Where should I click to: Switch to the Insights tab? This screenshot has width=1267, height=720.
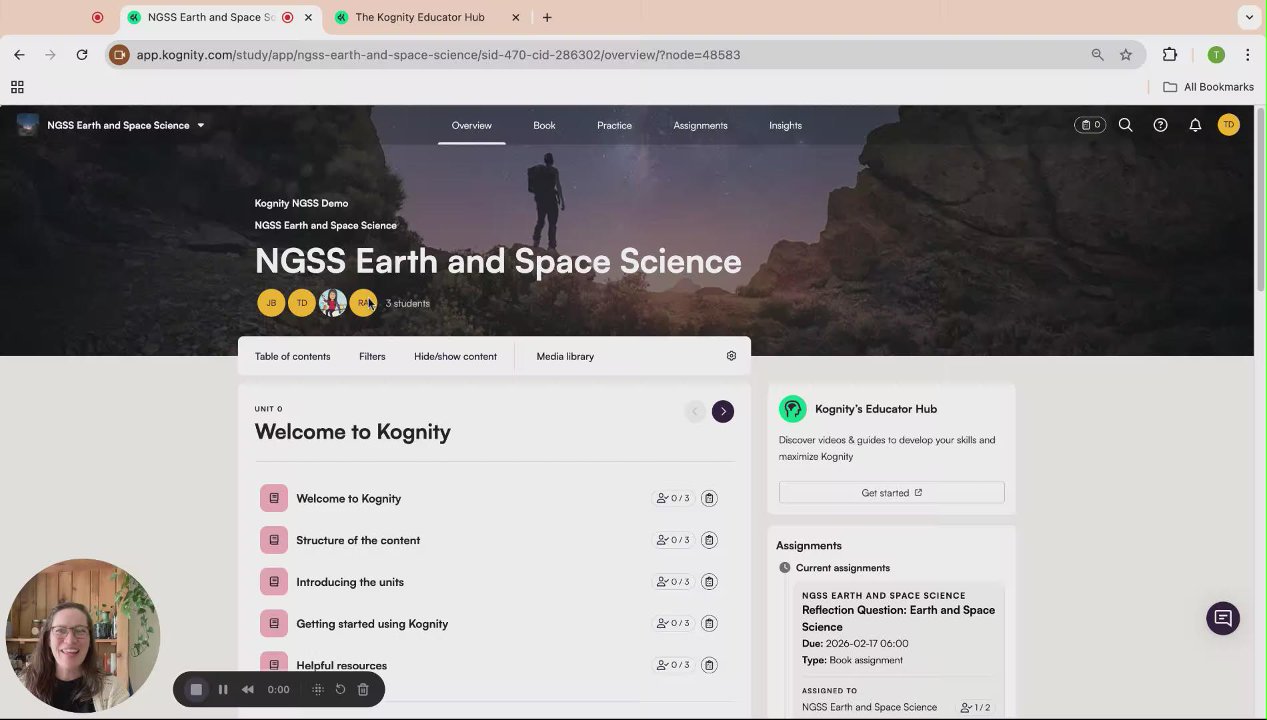tap(785, 125)
